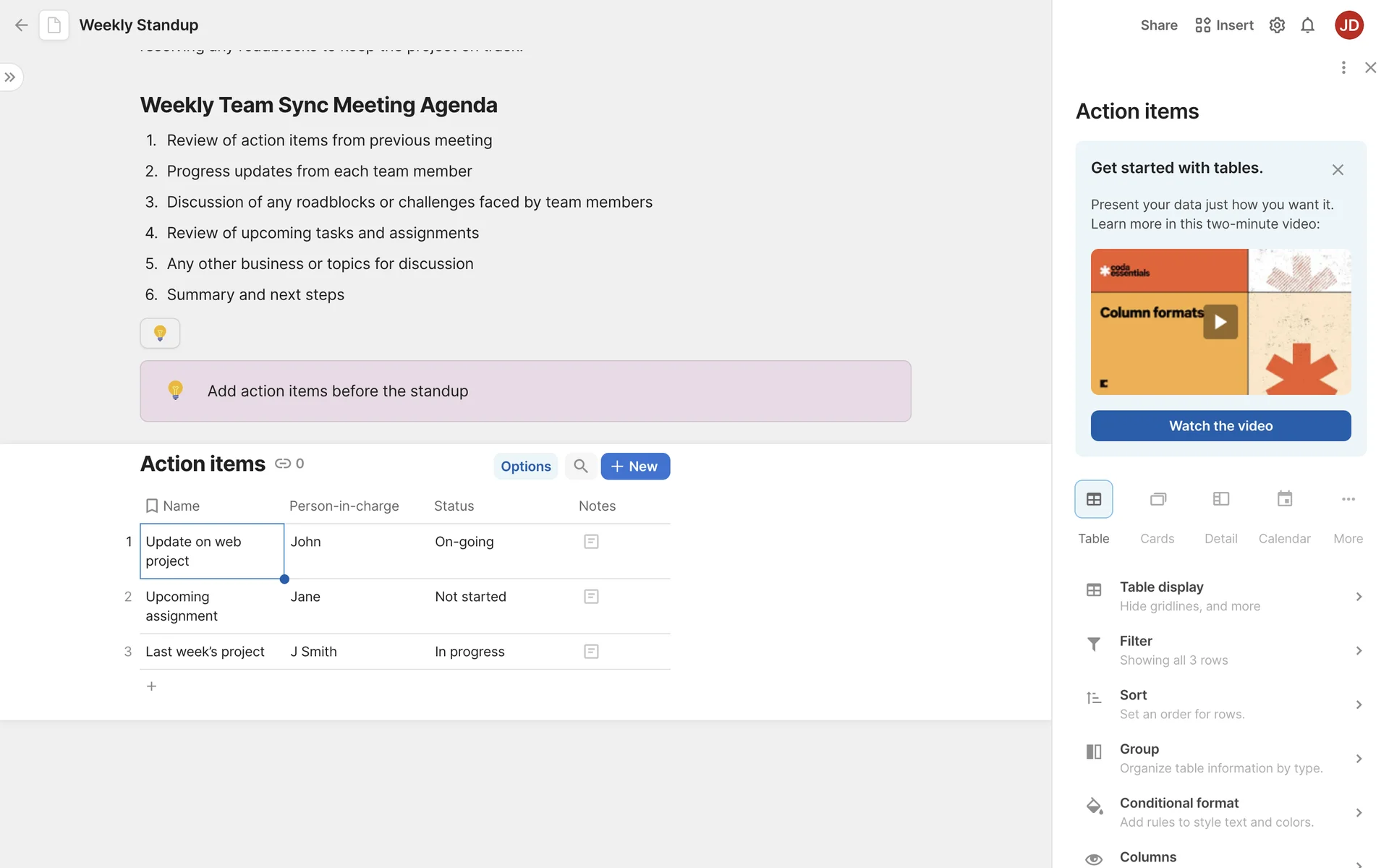Dismiss the Get started with tables card
The image size is (1389, 868).
[x=1338, y=170]
